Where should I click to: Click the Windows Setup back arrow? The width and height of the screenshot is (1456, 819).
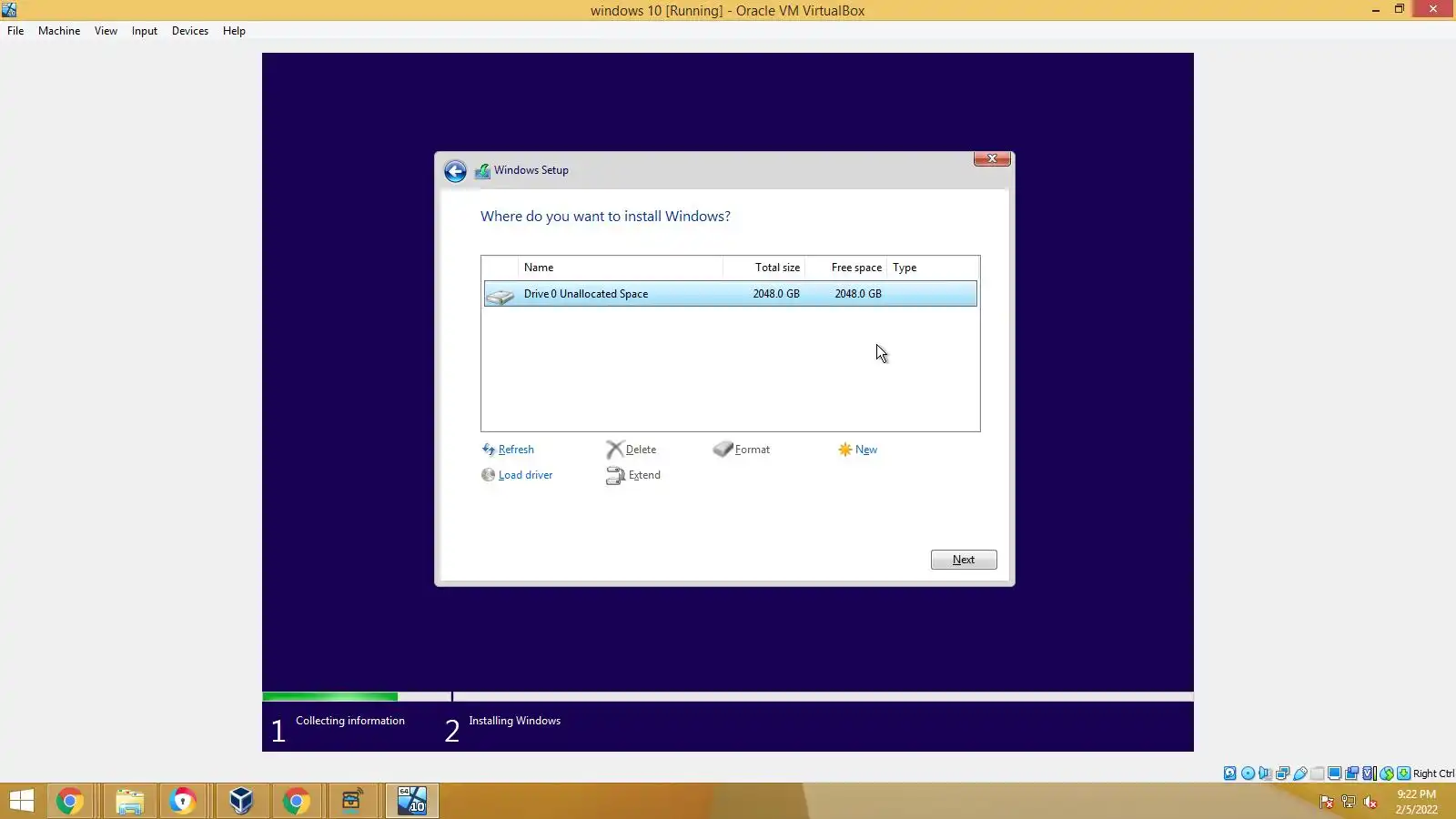point(455,171)
